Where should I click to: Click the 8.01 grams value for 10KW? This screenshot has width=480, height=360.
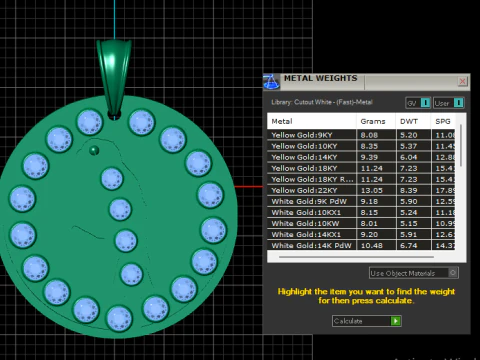click(x=369, y=223)
